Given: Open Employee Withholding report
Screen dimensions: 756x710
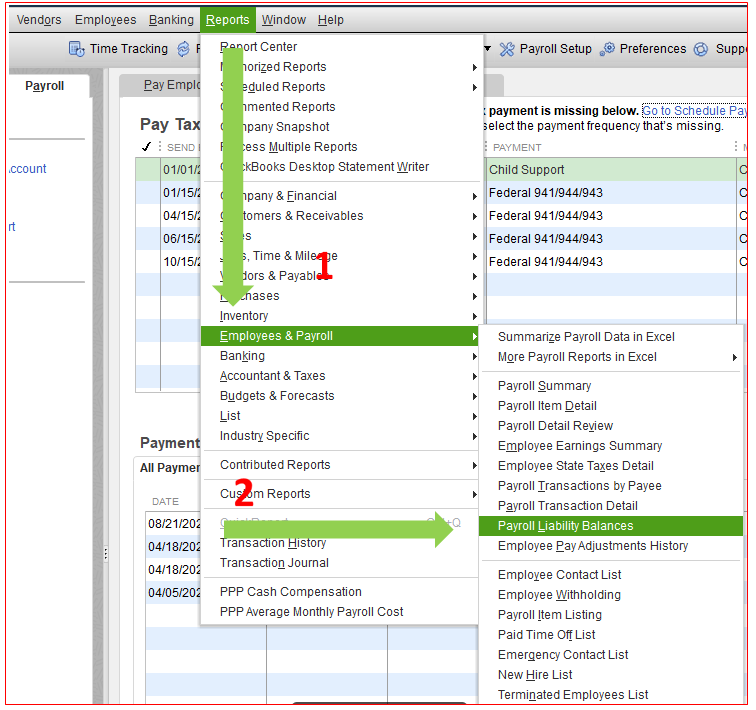Looking at the screenshot, I should coord(559,595).
